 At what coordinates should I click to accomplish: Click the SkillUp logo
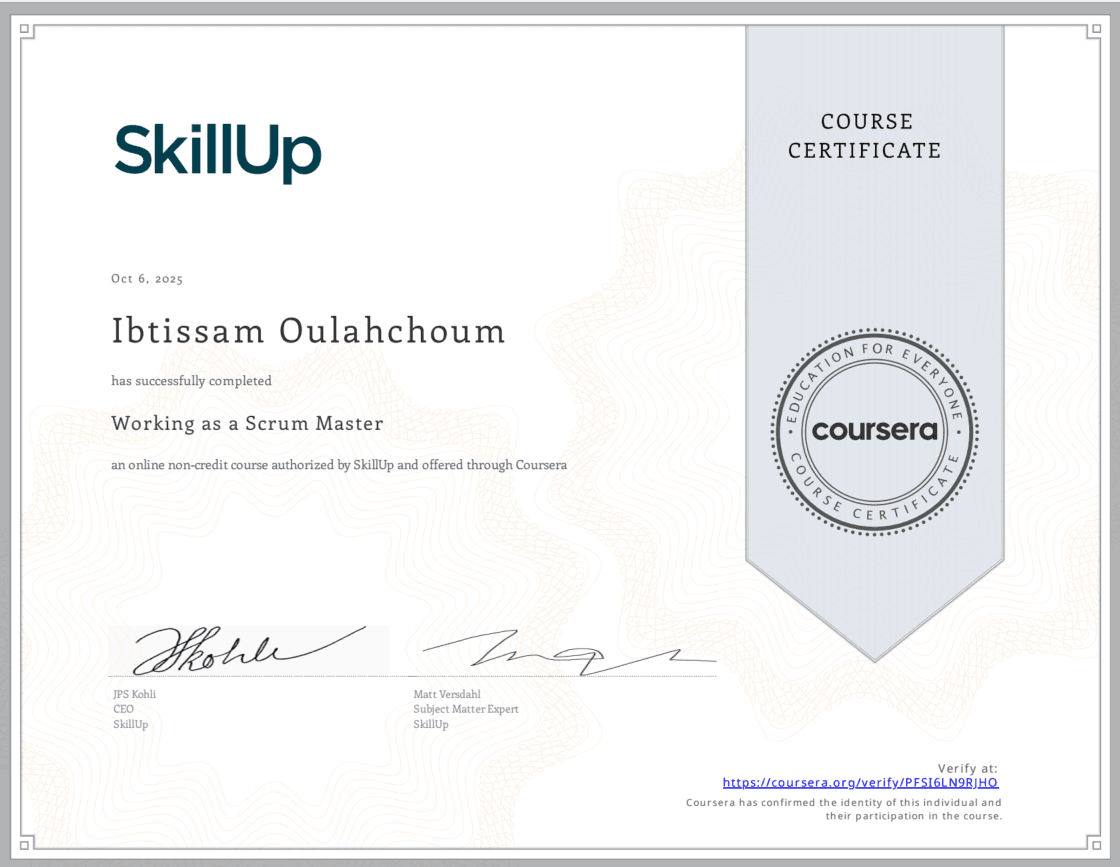[x=218, y=153]
